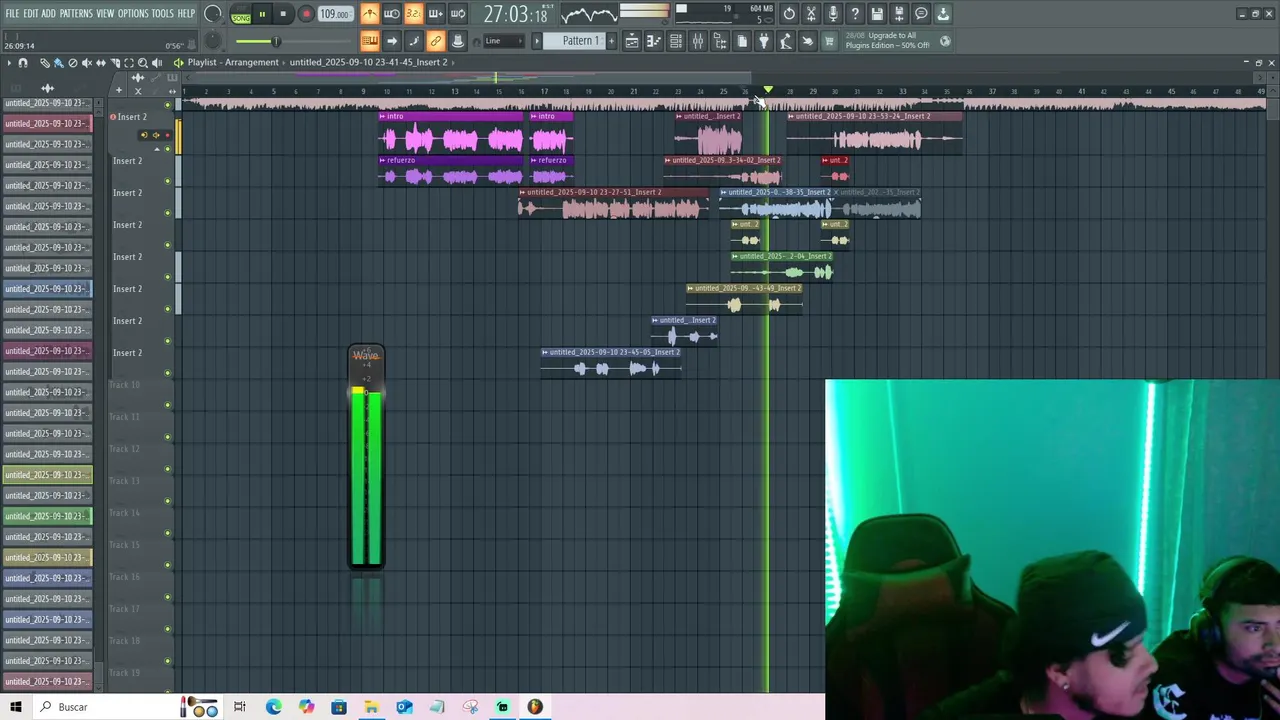Select the playlist Zoom tool
1280x720 pixels.
tap(142, 62)
